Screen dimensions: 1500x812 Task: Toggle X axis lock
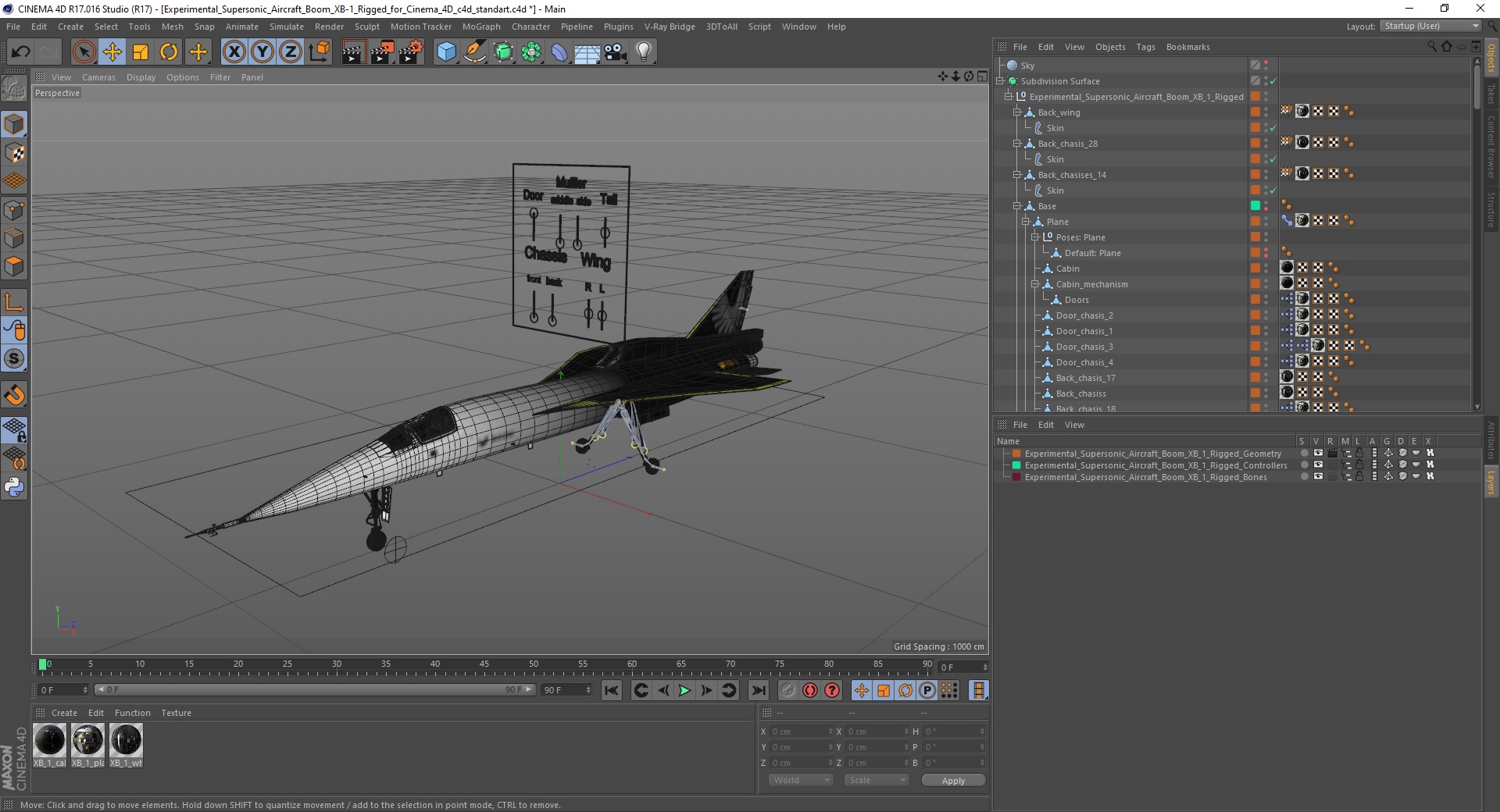[x=234, y=52]
